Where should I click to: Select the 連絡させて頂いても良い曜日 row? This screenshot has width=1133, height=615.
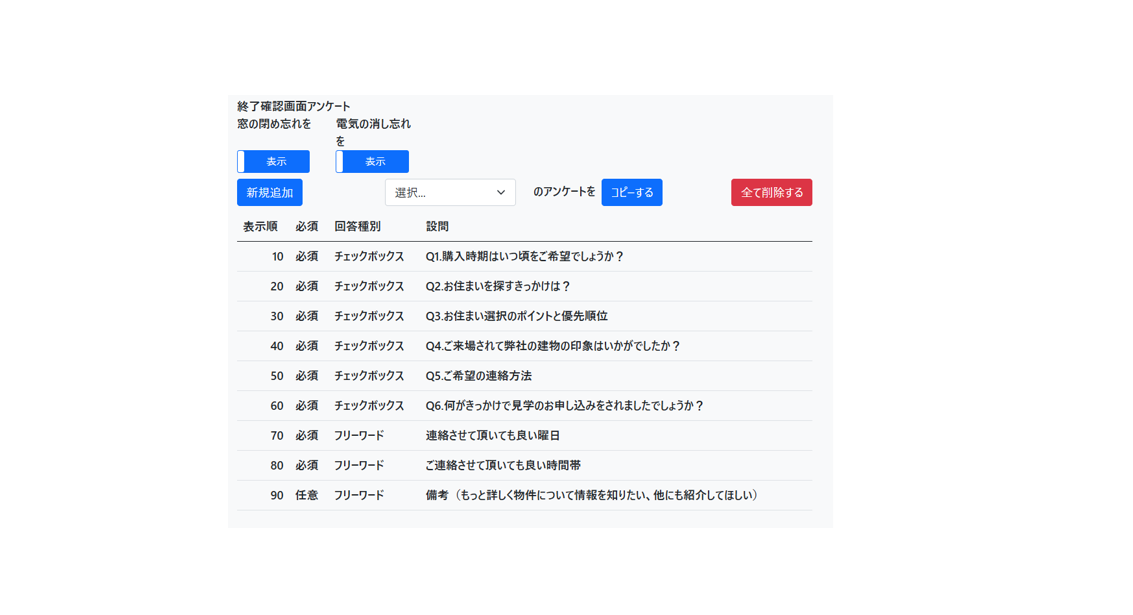coord(525,436)
